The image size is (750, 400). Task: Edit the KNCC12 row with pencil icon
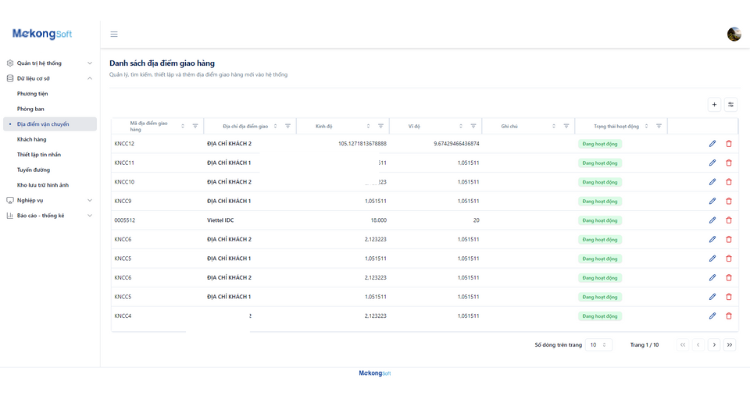coord(712,144)
